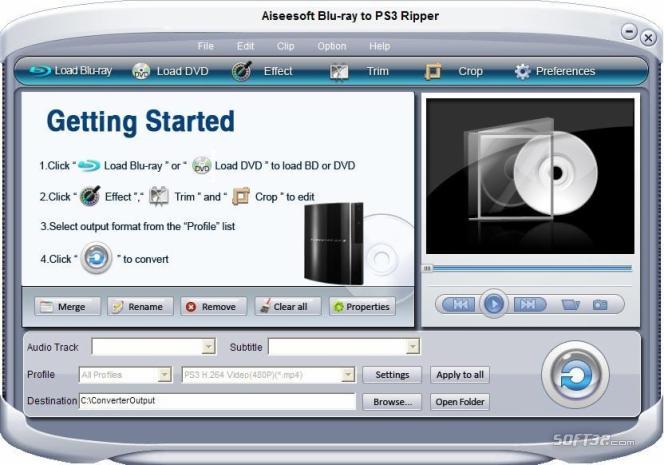Image resolution: width=664 pixels, height=465 pixels.
Task: Click the Browse... button
Action: [392, 401]
